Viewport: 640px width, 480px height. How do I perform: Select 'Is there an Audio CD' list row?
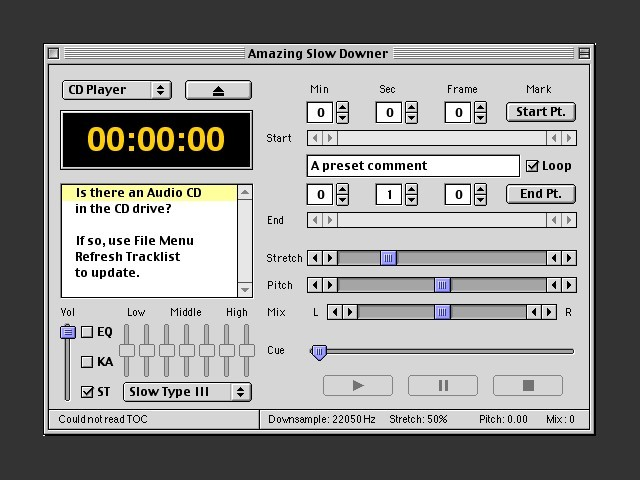tap(149, 193)
